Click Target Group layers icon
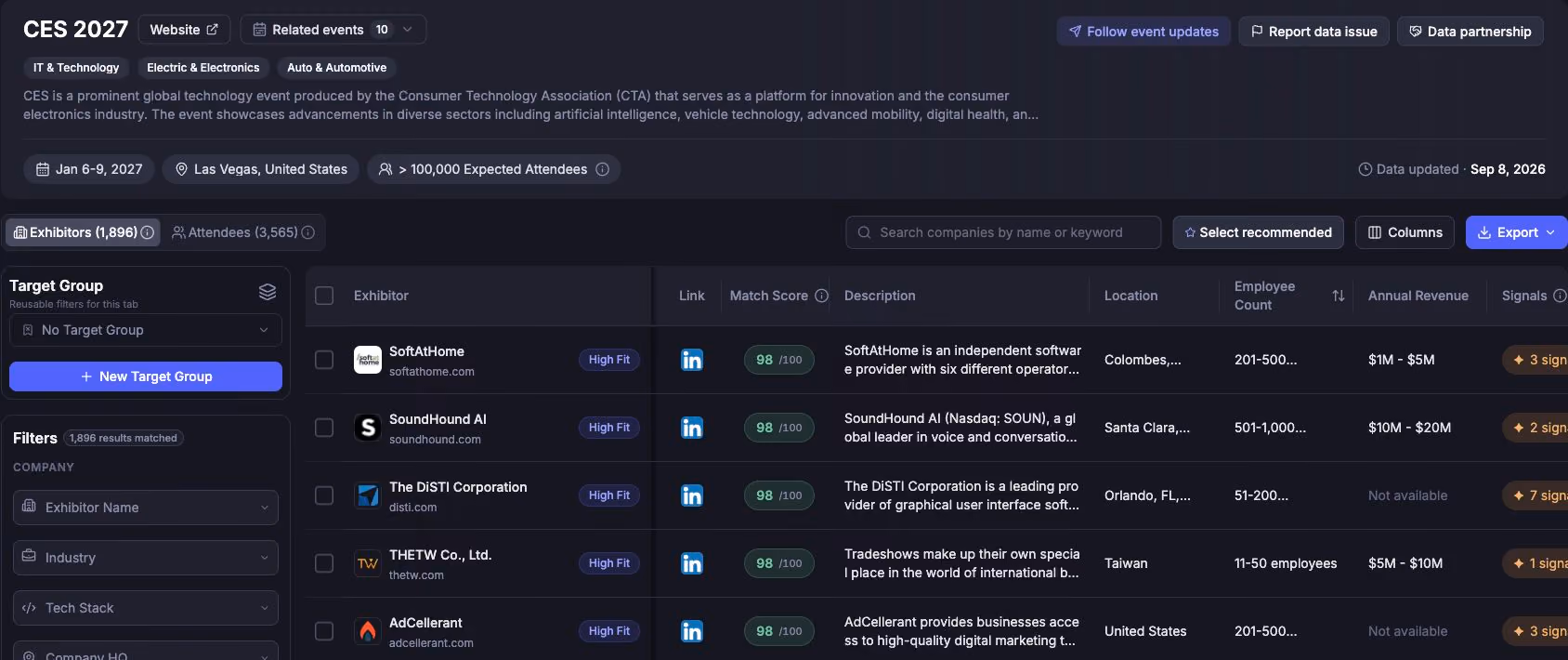Screen dimensions: 1568x660 coord(268,292)
